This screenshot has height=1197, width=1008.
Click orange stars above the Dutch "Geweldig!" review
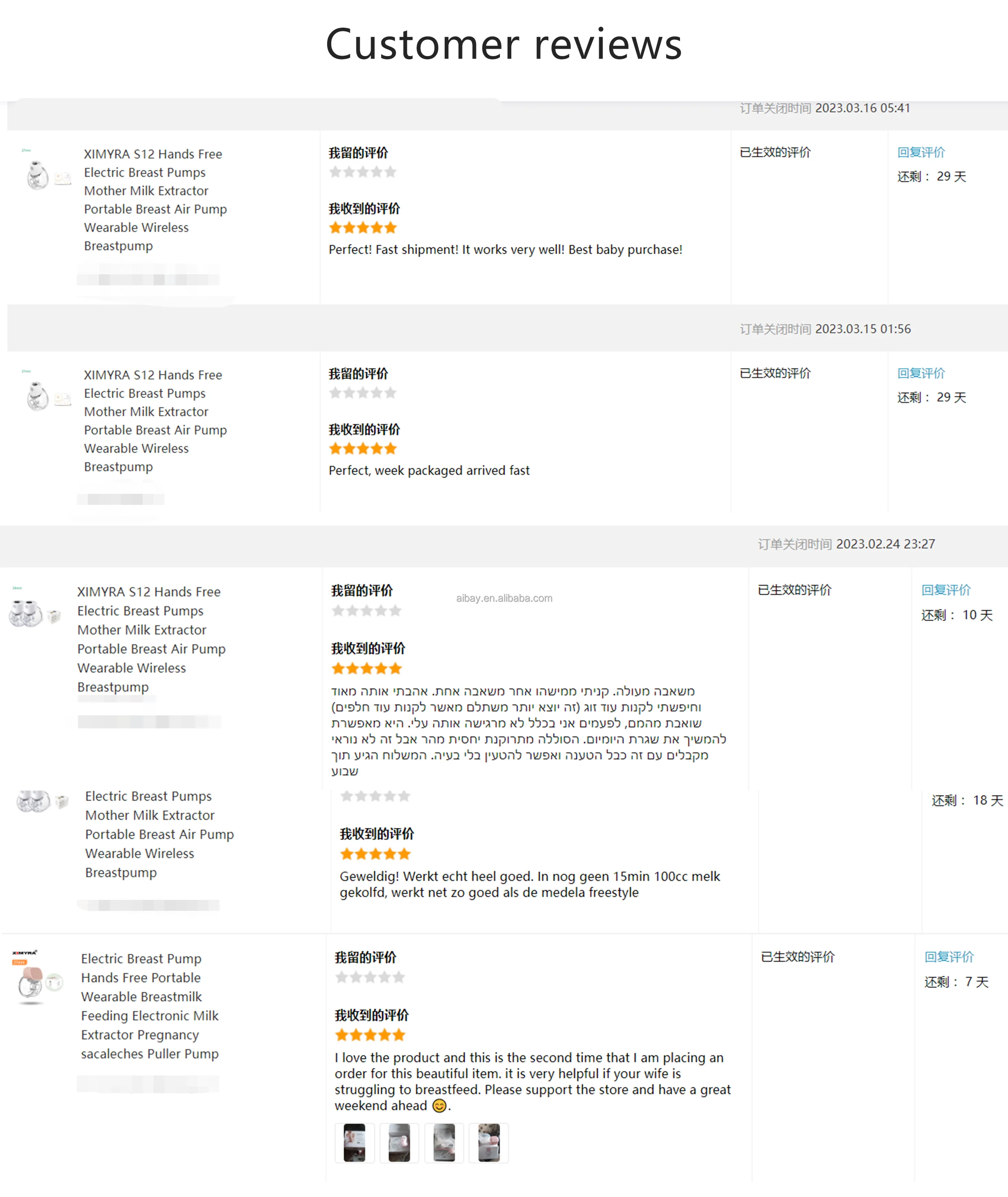(376, 854)
